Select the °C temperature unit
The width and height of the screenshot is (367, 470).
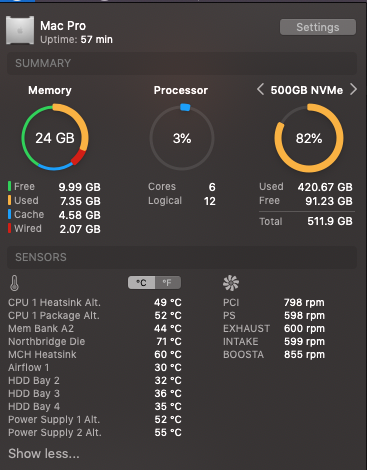pos(142,283)
